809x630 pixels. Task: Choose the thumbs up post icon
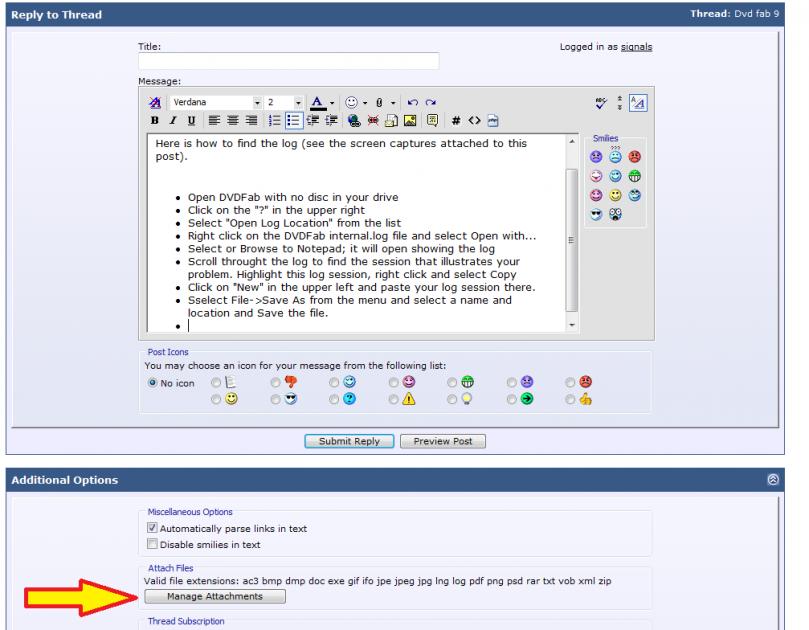(570, 399)
